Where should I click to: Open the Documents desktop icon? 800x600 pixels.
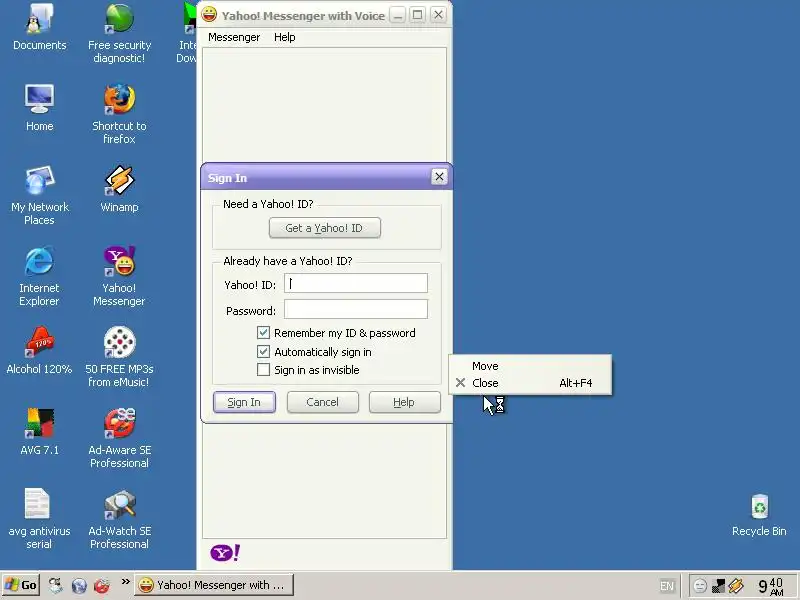tap(39, 27)
